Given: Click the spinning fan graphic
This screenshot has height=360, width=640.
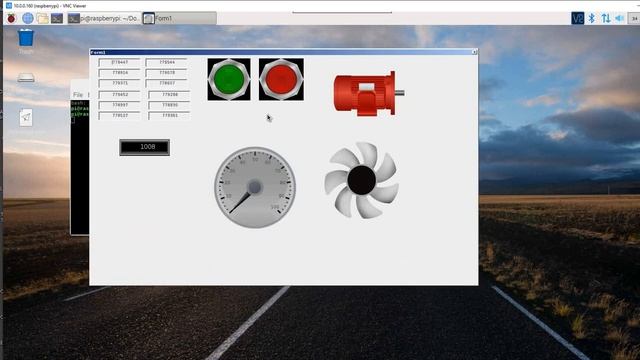Looking at the screenshot, I should [x=362, y=180].
